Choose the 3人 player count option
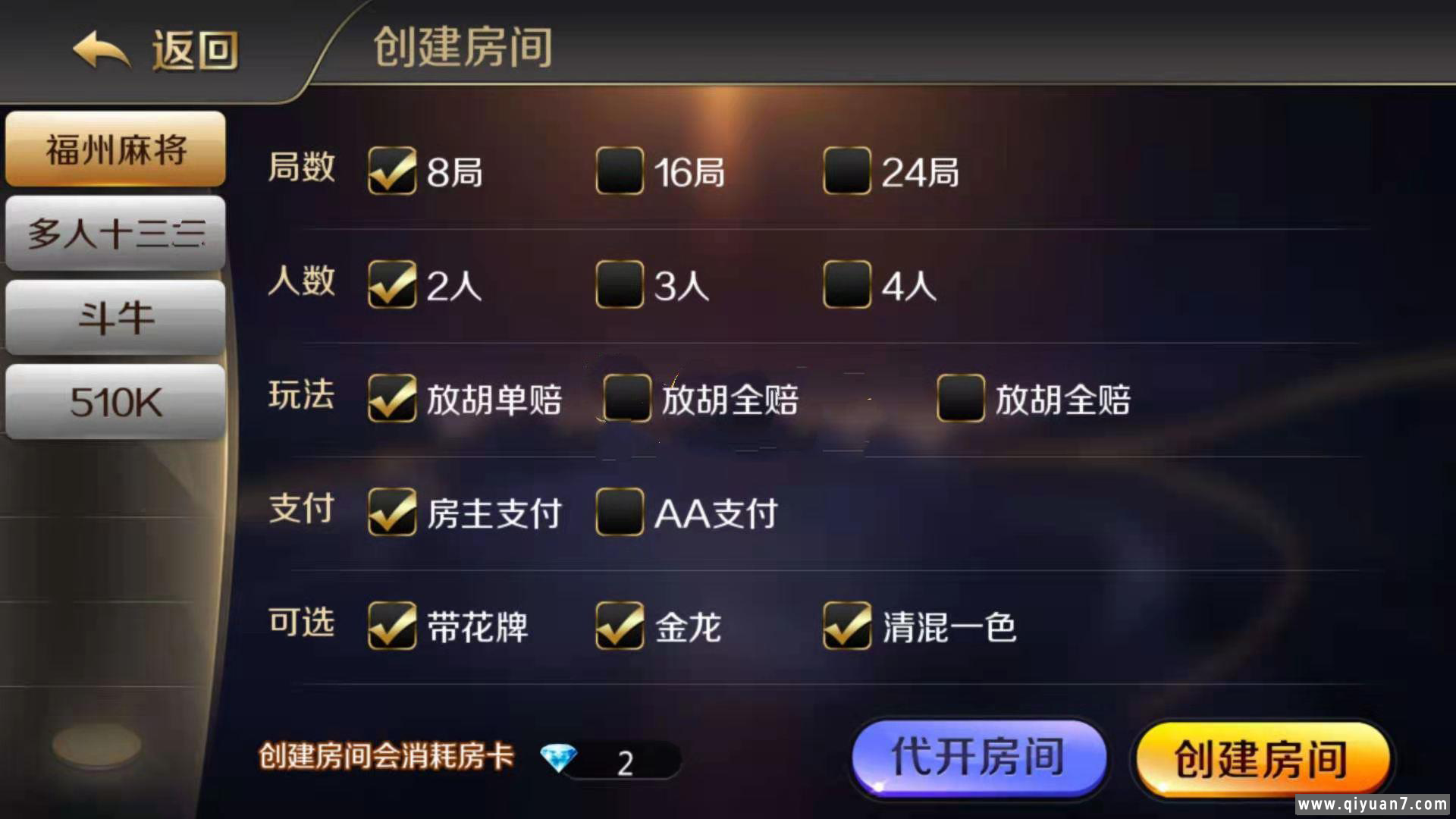1456x819 pixels. [620, 284]
